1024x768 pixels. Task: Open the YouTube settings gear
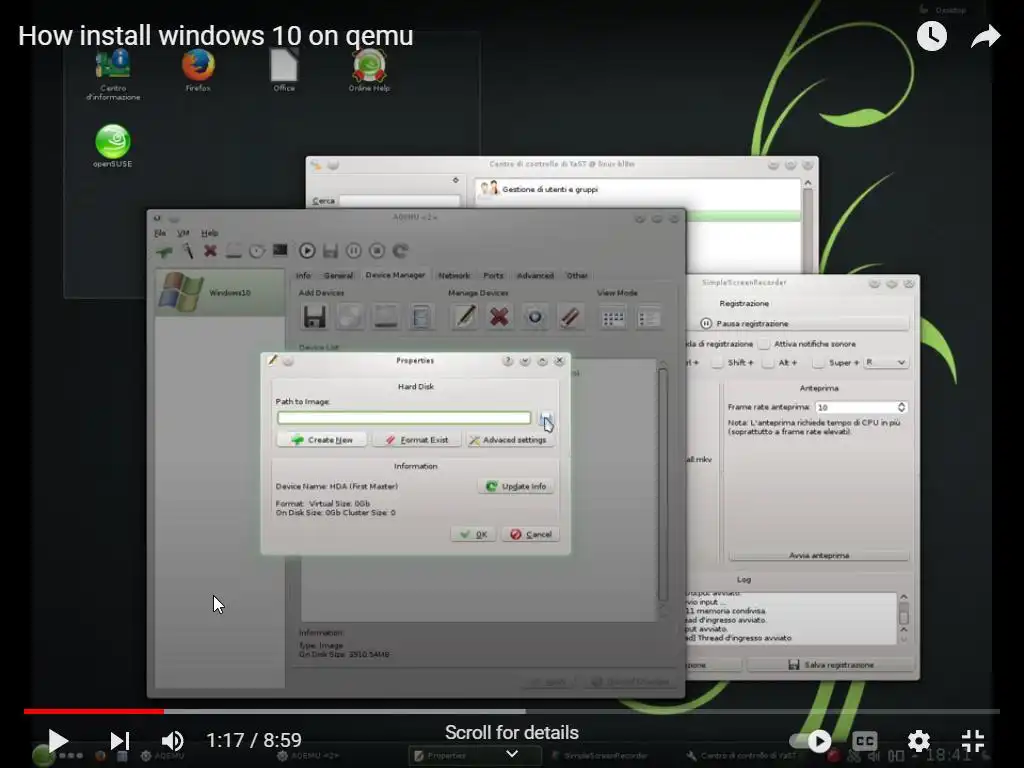point(918,741)
